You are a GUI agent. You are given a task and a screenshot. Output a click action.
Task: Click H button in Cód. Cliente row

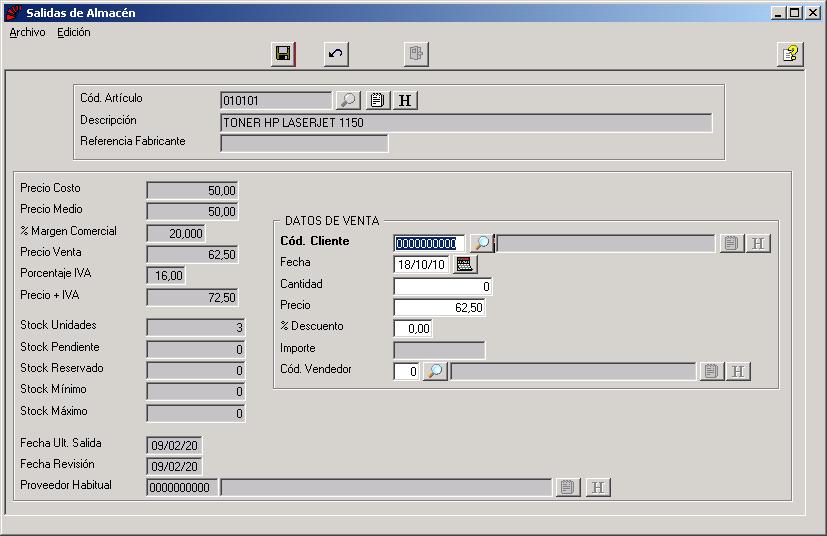[758, 243]
